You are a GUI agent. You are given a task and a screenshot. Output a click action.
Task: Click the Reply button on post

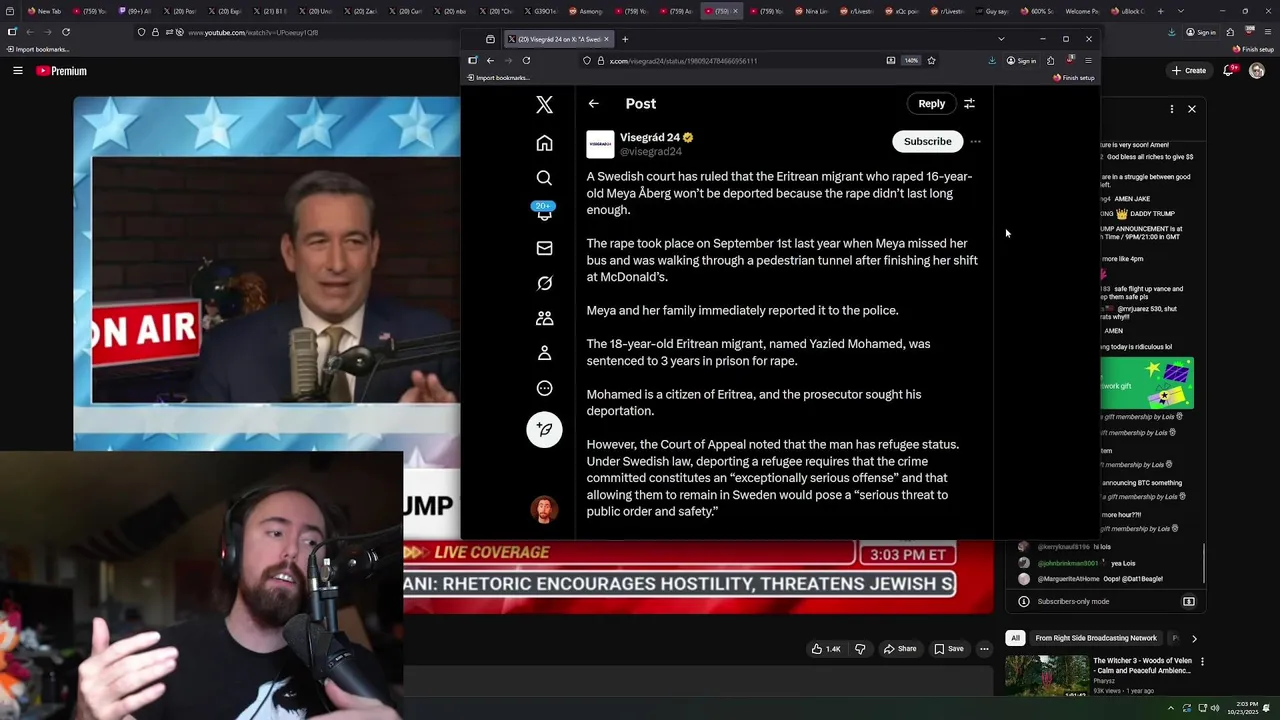[931, 104]
